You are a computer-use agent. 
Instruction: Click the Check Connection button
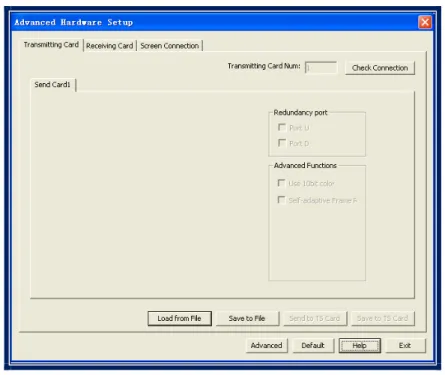coord(380,68)
